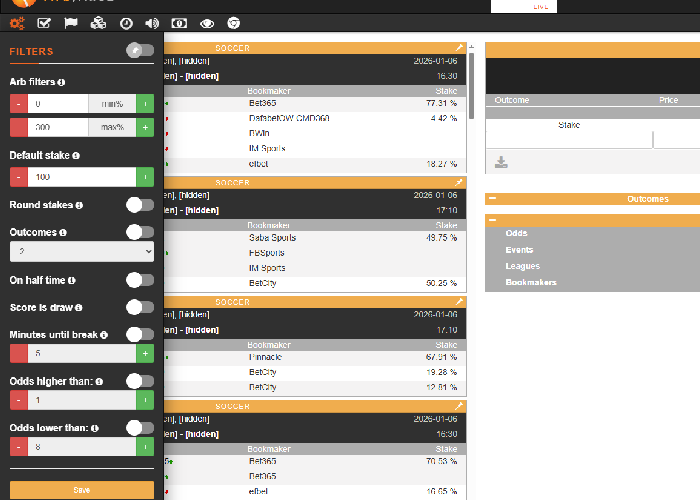Decrease Minutes until break value

coord(19,353)
